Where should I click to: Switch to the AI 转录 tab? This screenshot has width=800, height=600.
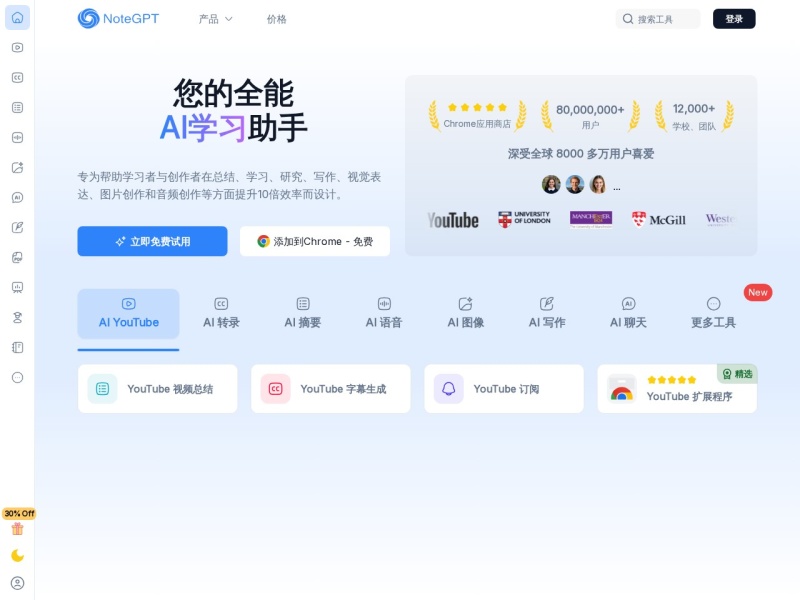pyautogui.click(x=220, y=314)
